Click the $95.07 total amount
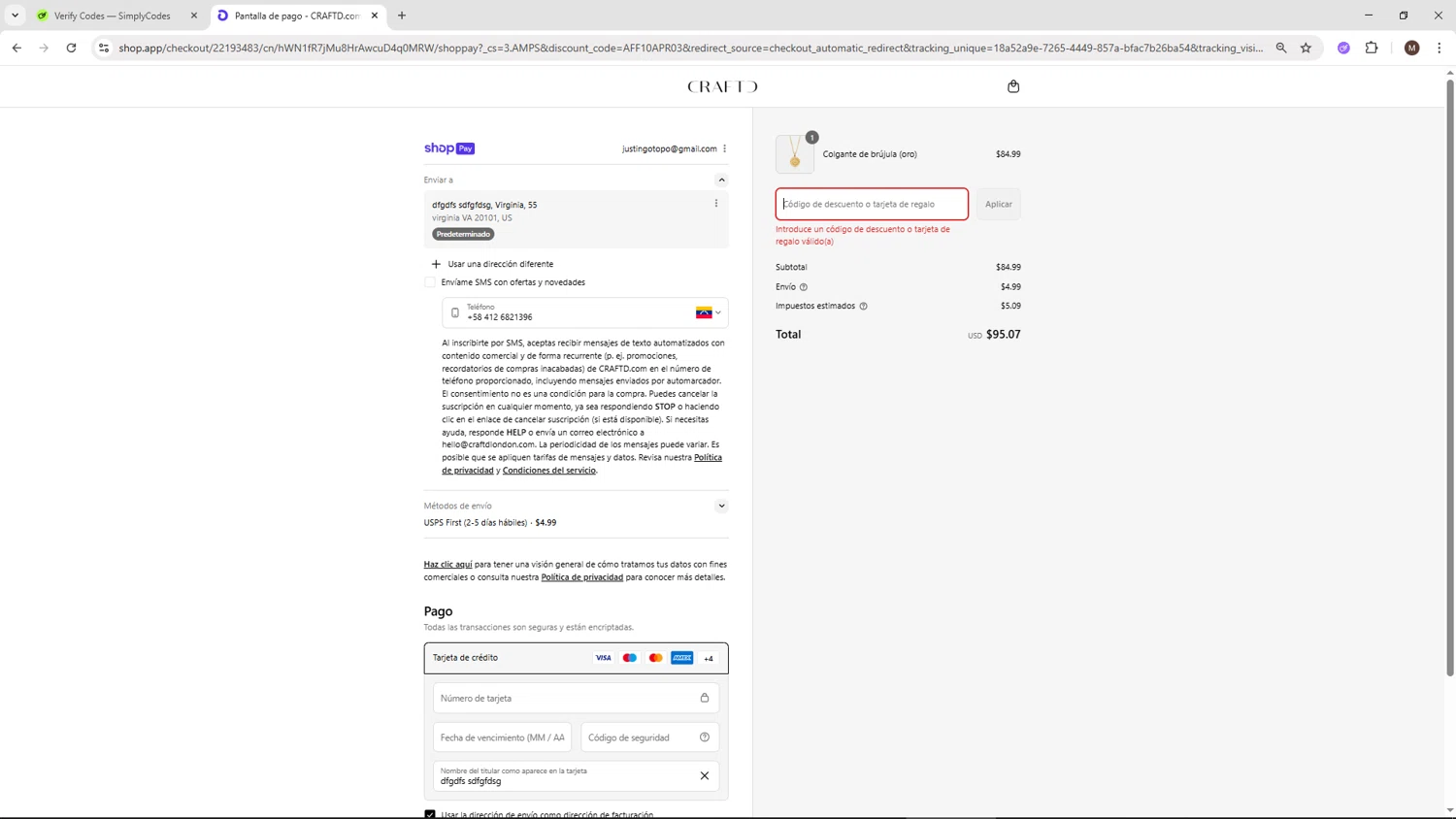 [x=1003, y=334]
